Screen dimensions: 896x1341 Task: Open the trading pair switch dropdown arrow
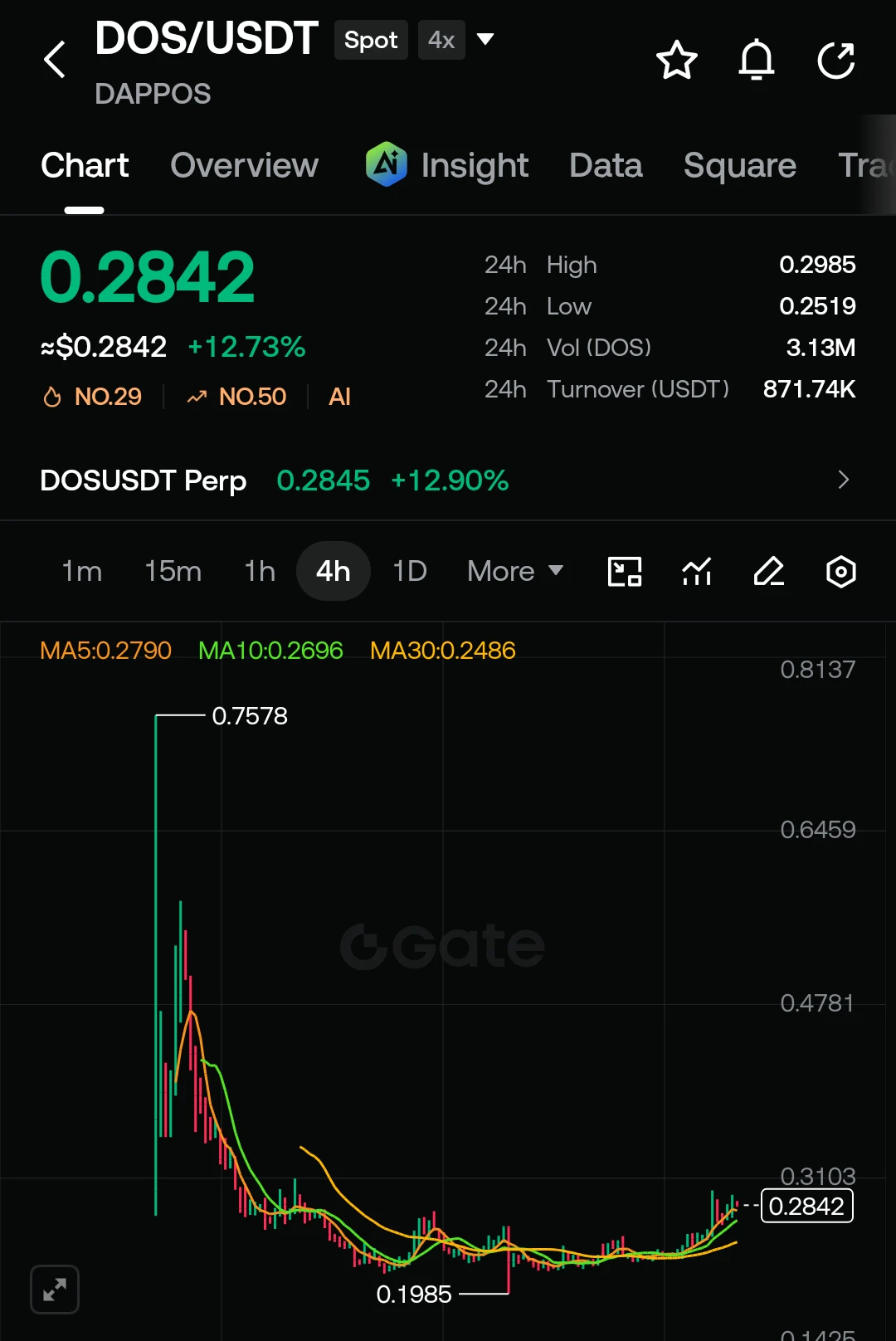[486, 39]
